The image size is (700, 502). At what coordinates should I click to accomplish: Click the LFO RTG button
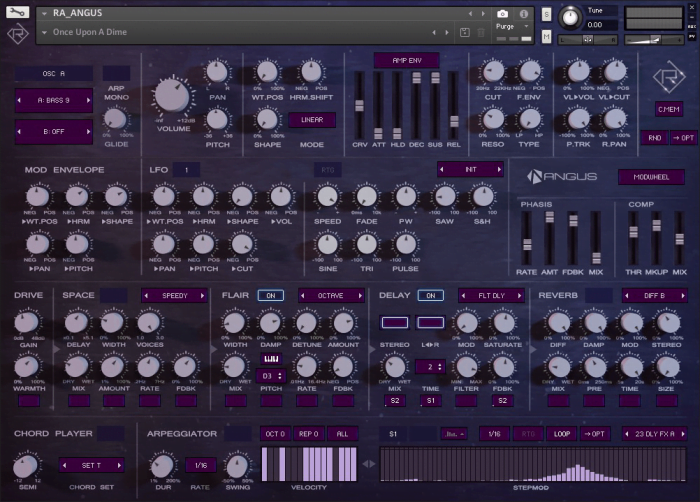[327, 170]
